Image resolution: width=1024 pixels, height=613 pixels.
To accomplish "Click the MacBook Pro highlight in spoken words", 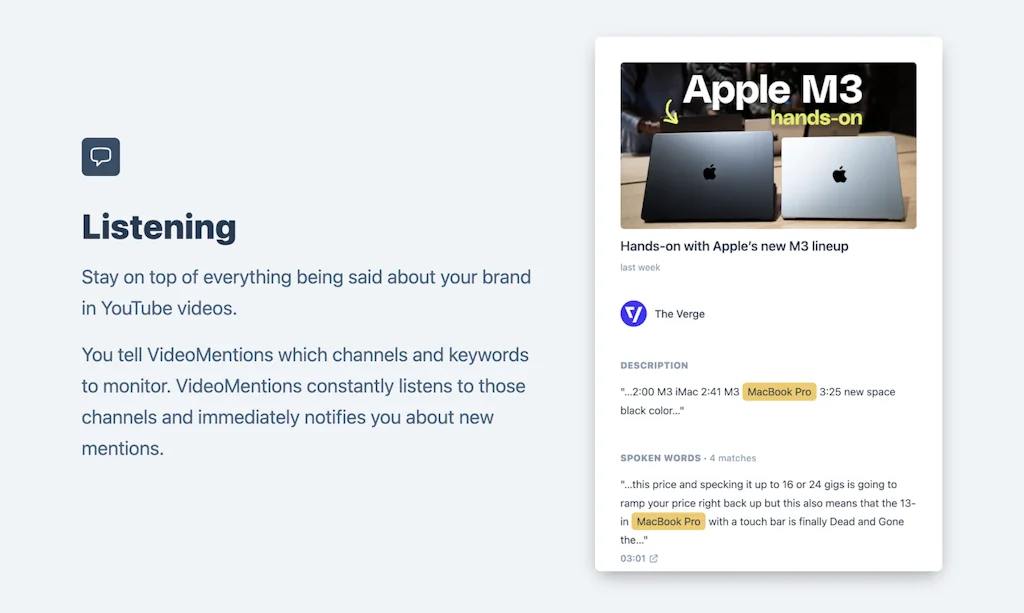I will (668, 521).
